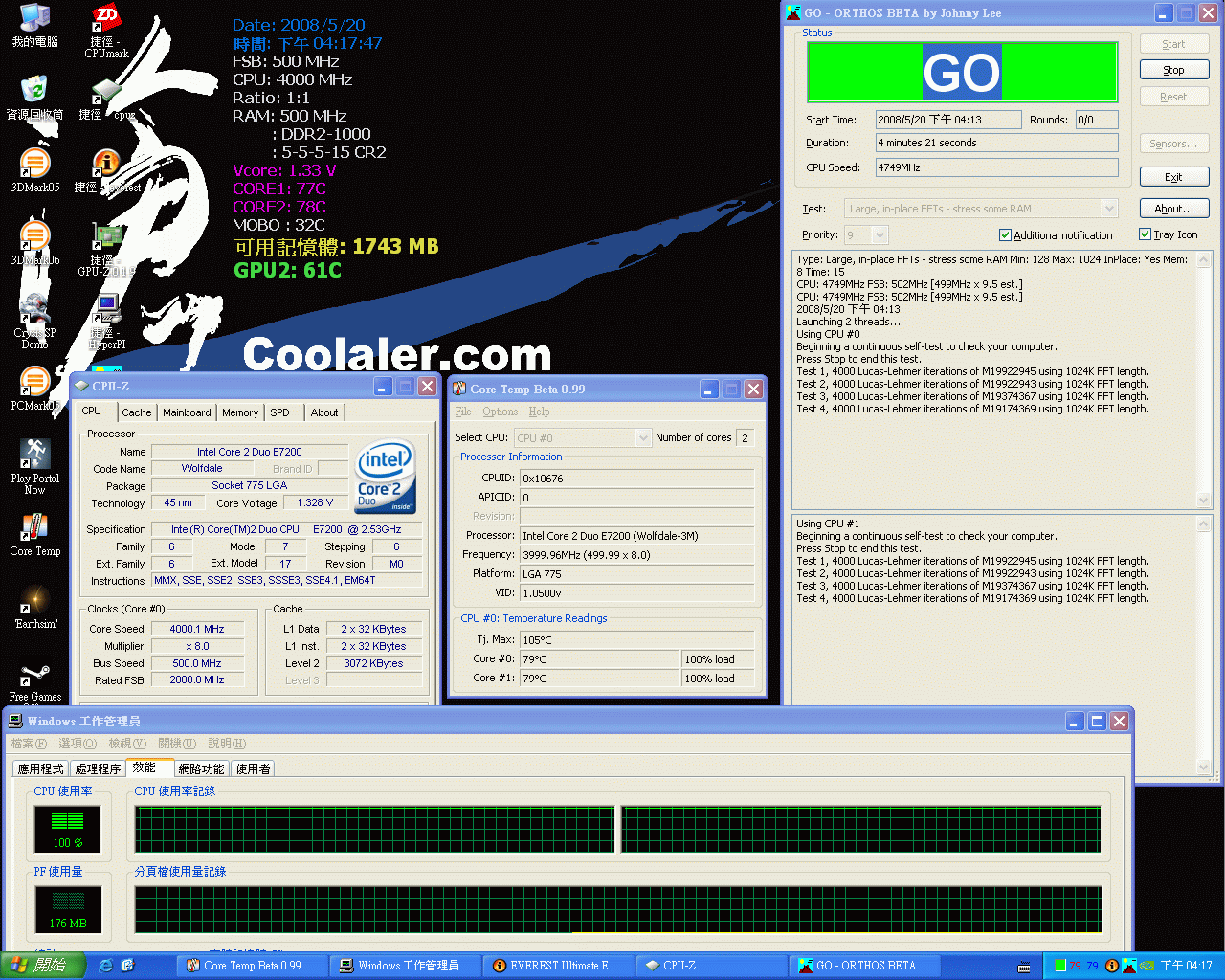
Task: Click the Intel Core 2 Duo logo in CPU-Z
Action: coord(385,477)
